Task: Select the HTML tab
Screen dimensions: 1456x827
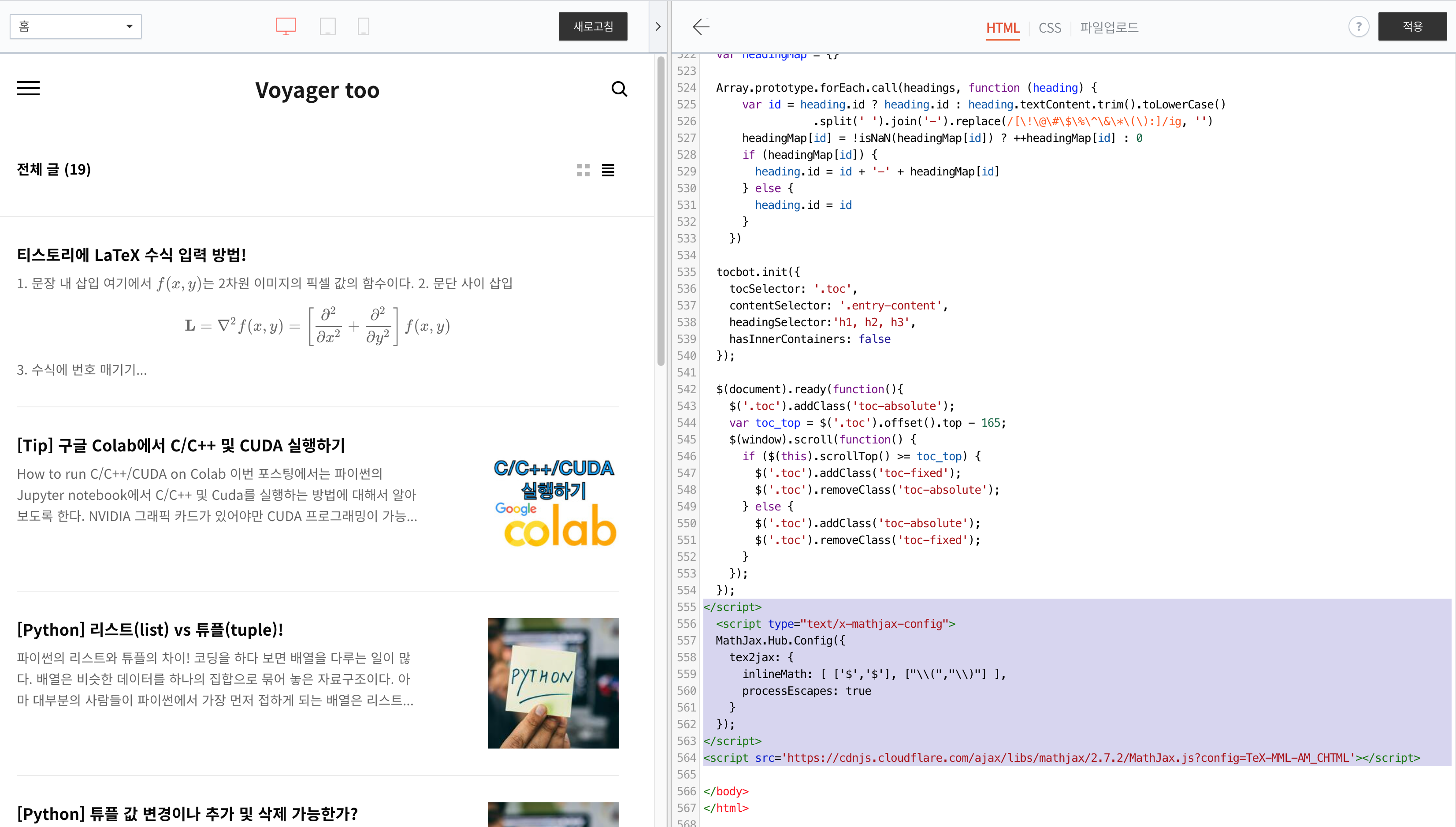Action: point(1003,28)
